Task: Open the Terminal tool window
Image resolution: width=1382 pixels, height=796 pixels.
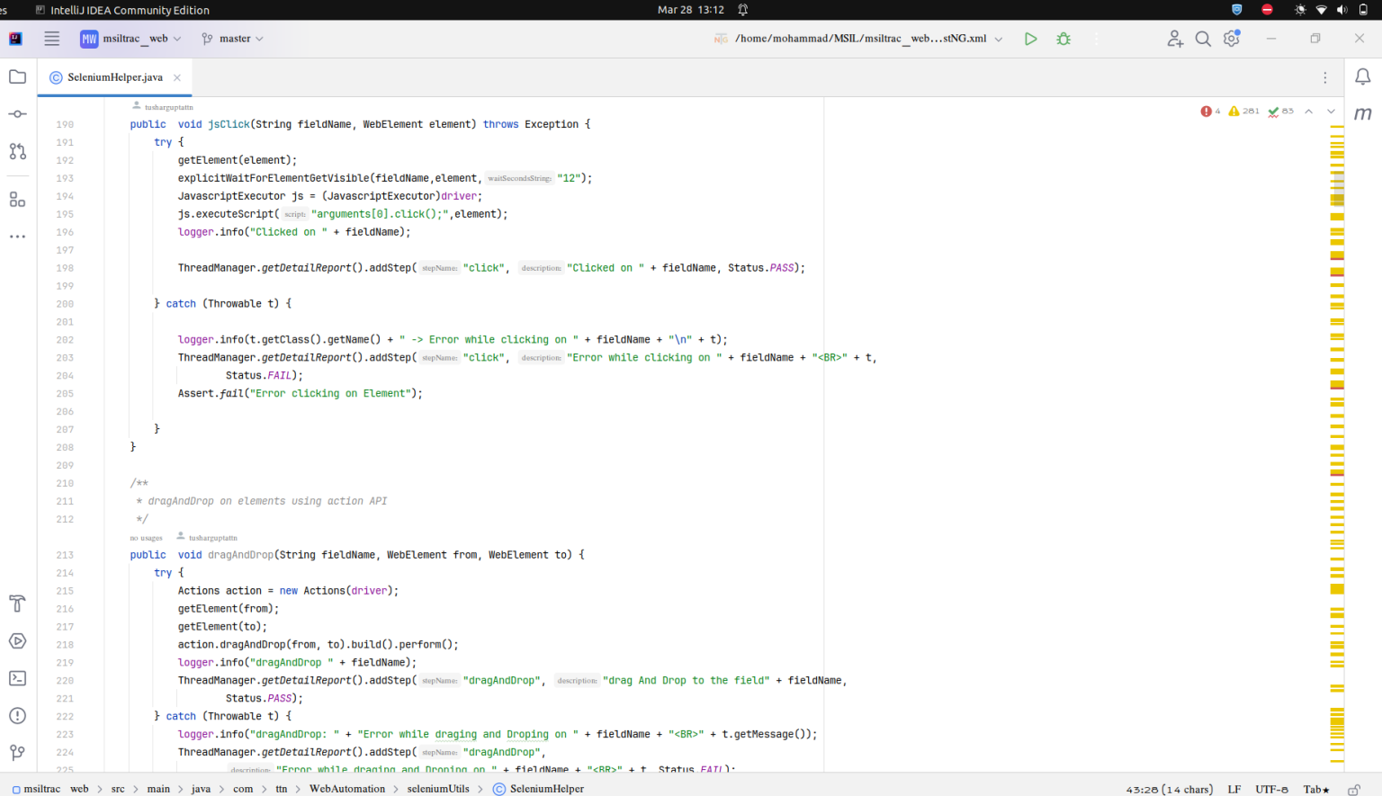Action: 16,678
